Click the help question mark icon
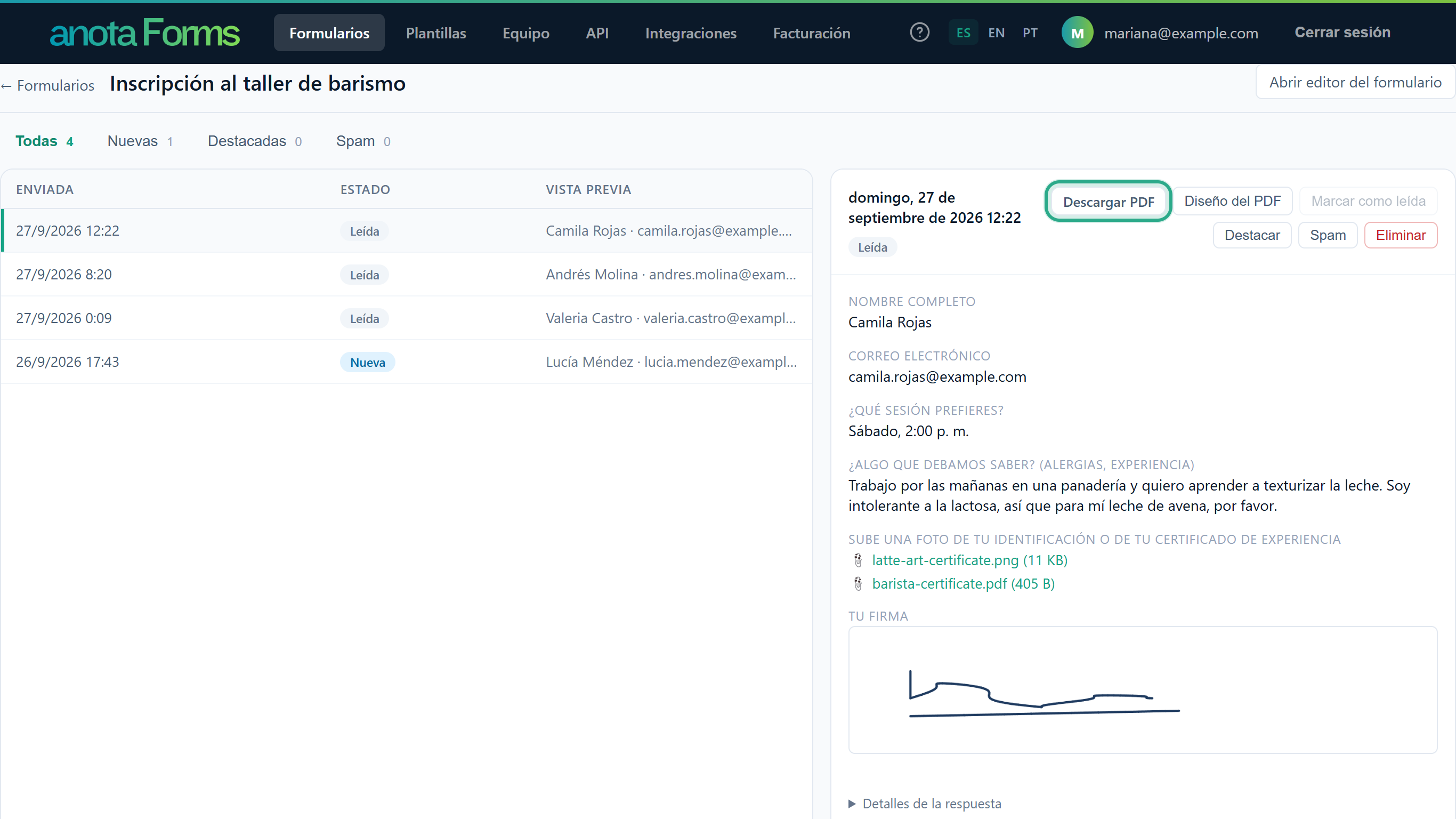This screenshot has height=819, width=1456. pyautogui.click(x=920, y=32)
